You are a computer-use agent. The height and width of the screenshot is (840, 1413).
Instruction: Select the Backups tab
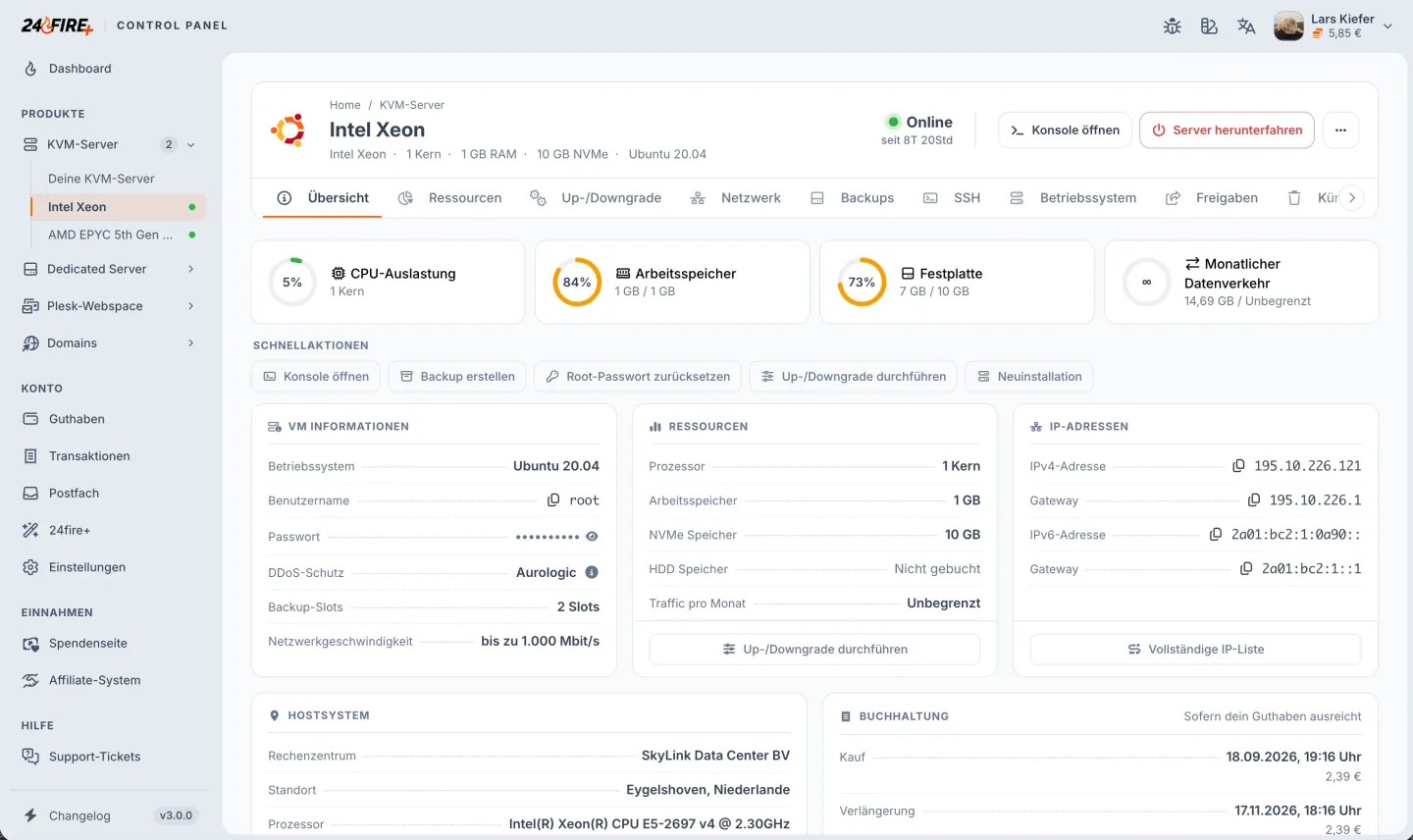tap(853, 198)
